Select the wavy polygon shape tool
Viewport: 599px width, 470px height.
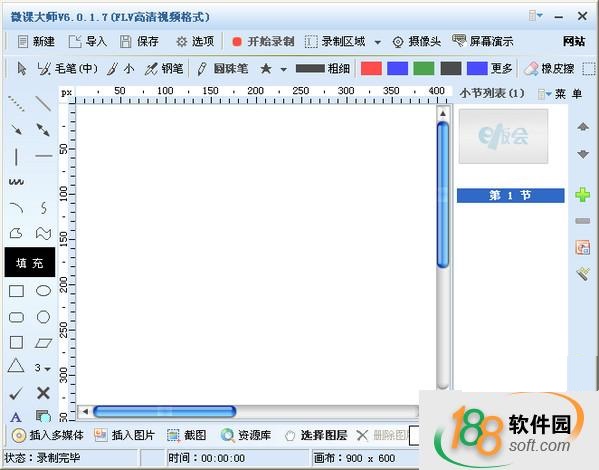(43, 233)
